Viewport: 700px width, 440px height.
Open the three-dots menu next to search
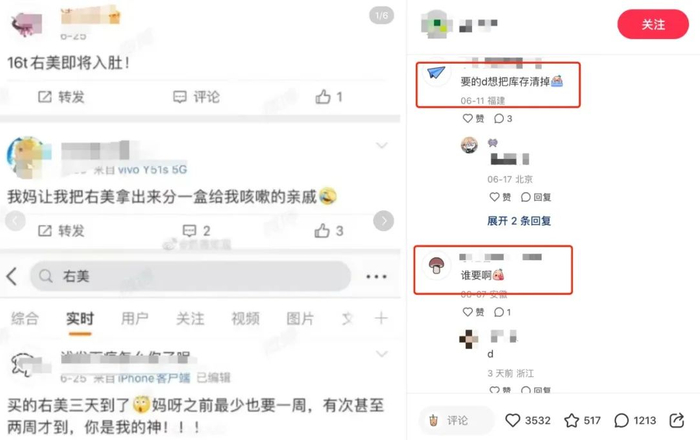[x=376, y=277]
